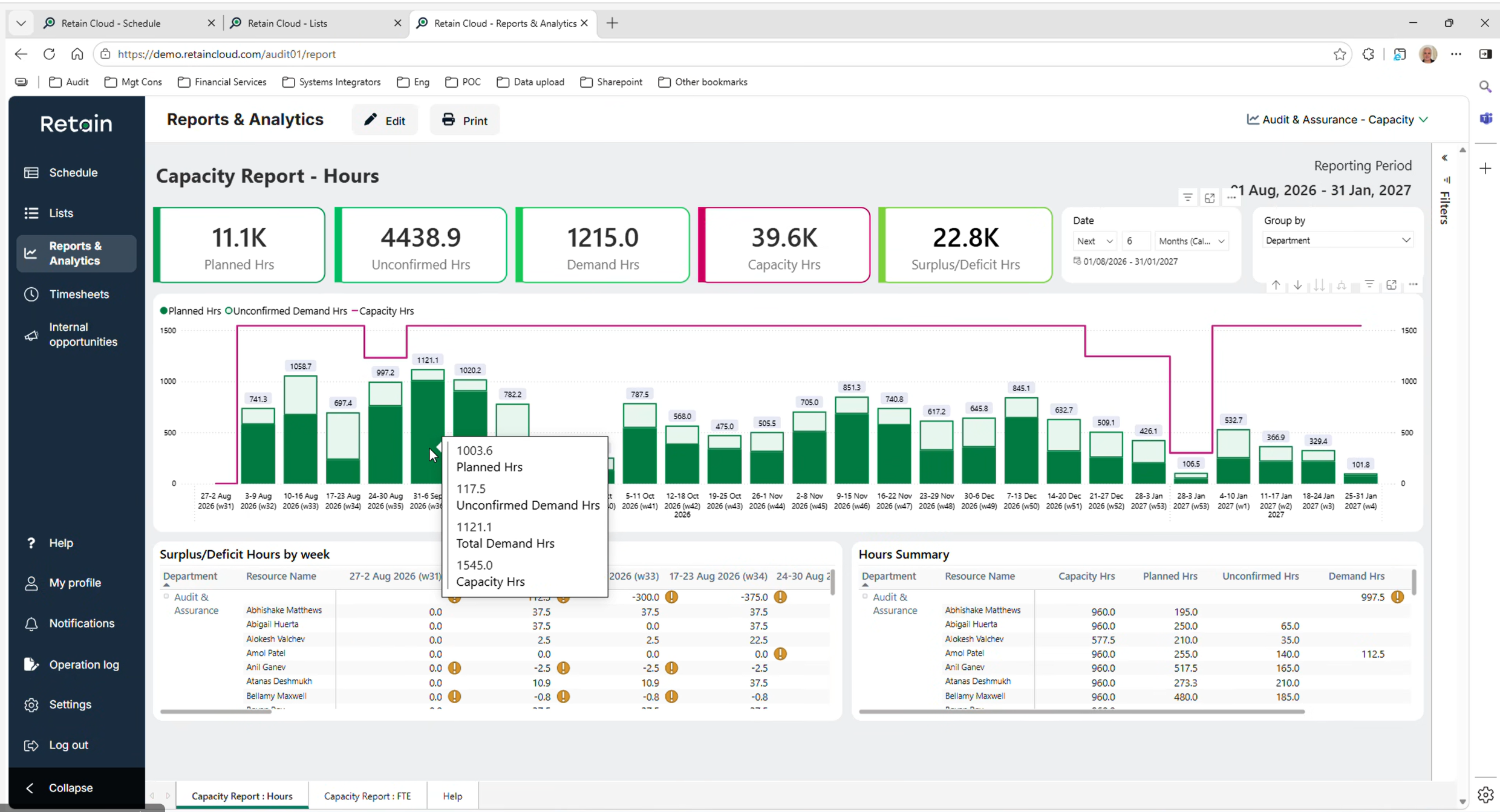Add this page to browser favorites
Image resolution: width=1500 pixels, height=812 pixels.
1339,54
